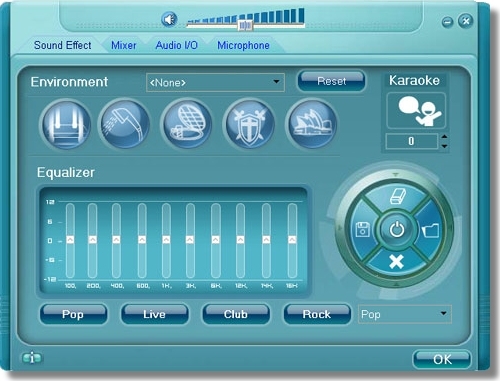Decrease Karaoke key value with down arrow
The image size is (500, 381).
(x=444, y=146)
